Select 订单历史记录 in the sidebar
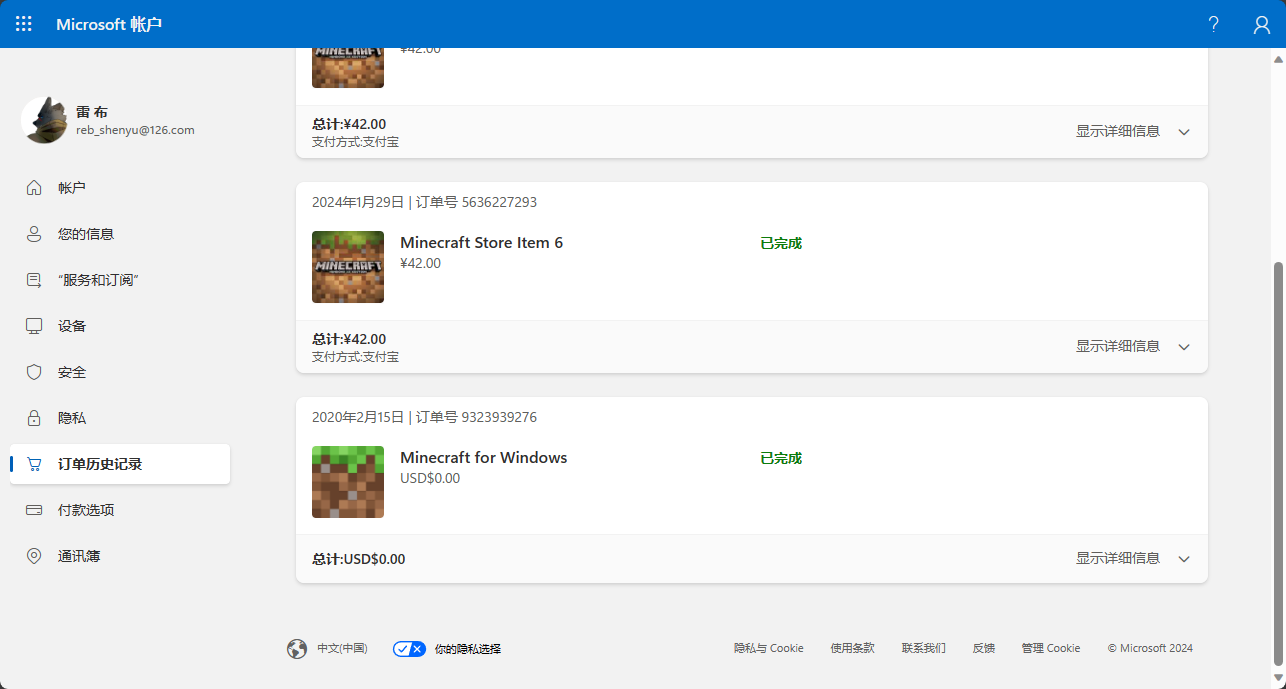The image size is (1286, 689). pos(120,464)
